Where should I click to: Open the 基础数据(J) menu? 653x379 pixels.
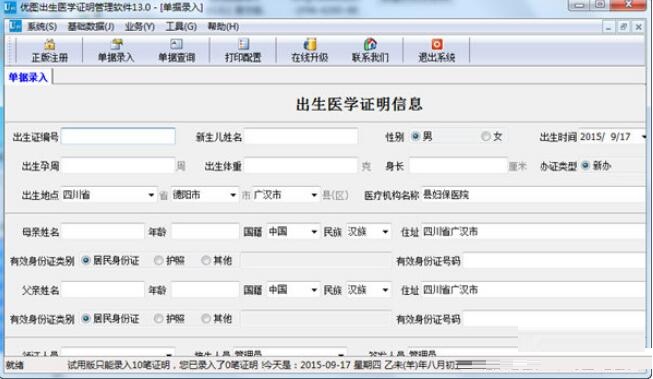[91, 27]
